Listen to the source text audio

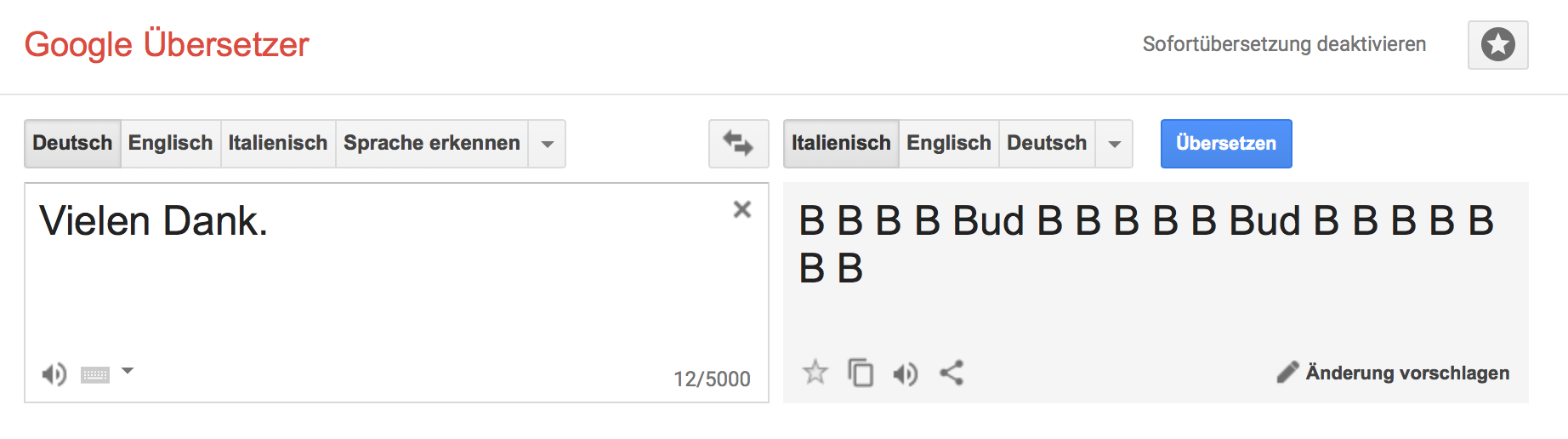click(x=54, y=373)
